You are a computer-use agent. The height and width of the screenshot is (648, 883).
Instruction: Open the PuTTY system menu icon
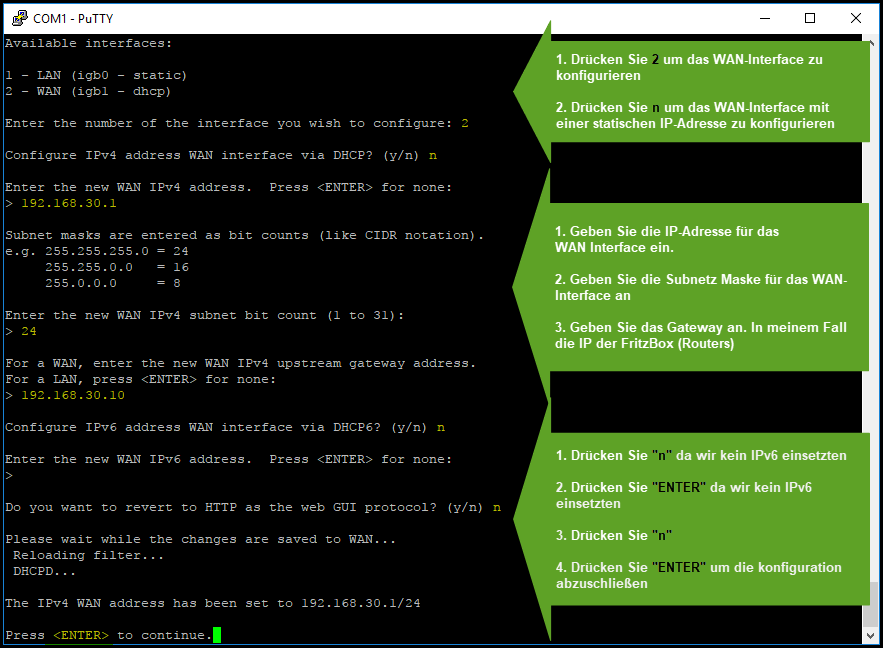[19, 17]
